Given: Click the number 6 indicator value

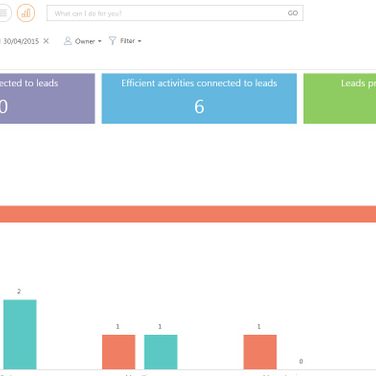Looking at the screenshot, I should (199, 107).
